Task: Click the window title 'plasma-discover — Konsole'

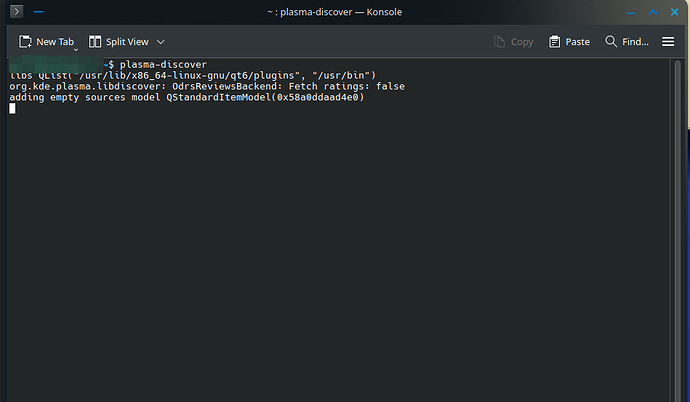Action: point(334,12)
